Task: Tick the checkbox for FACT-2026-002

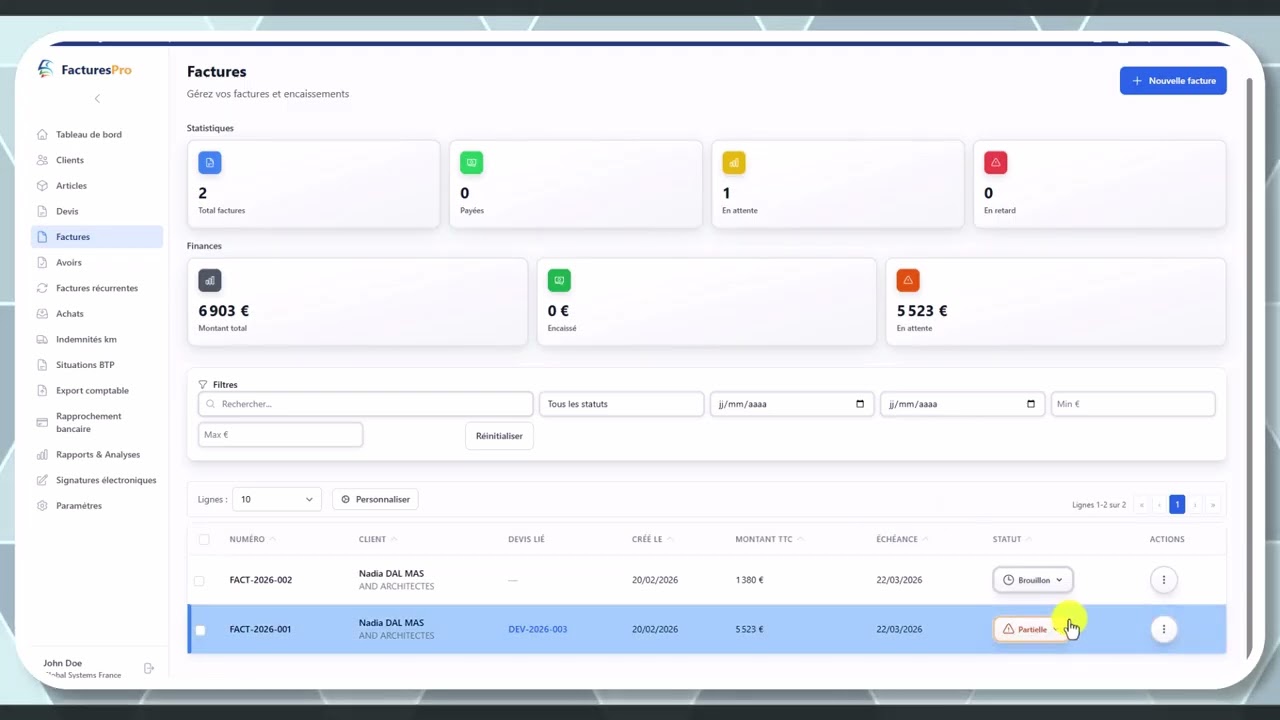Action: [199, 581]
